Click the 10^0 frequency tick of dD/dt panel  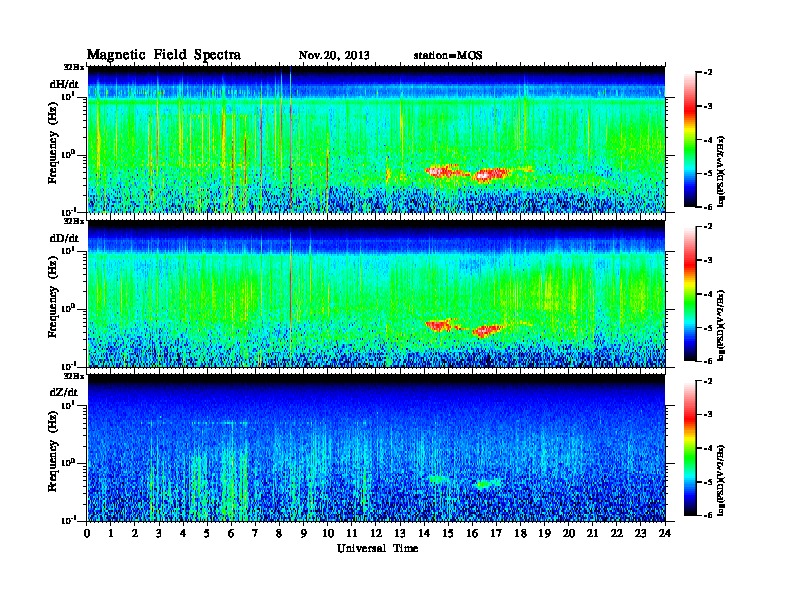pyautogui.click(x=69, y=308)
